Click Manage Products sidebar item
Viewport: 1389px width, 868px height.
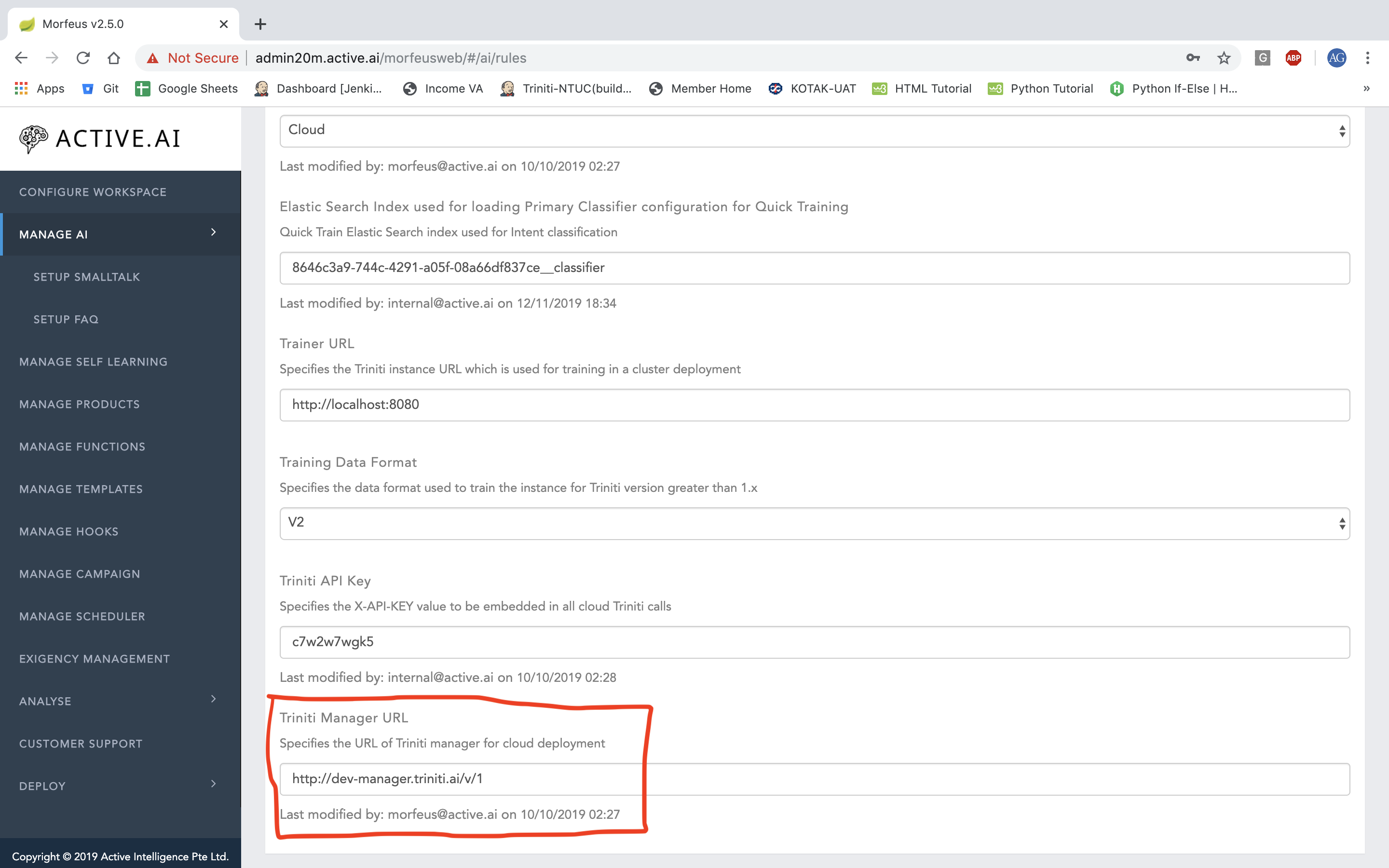[79, 404]
